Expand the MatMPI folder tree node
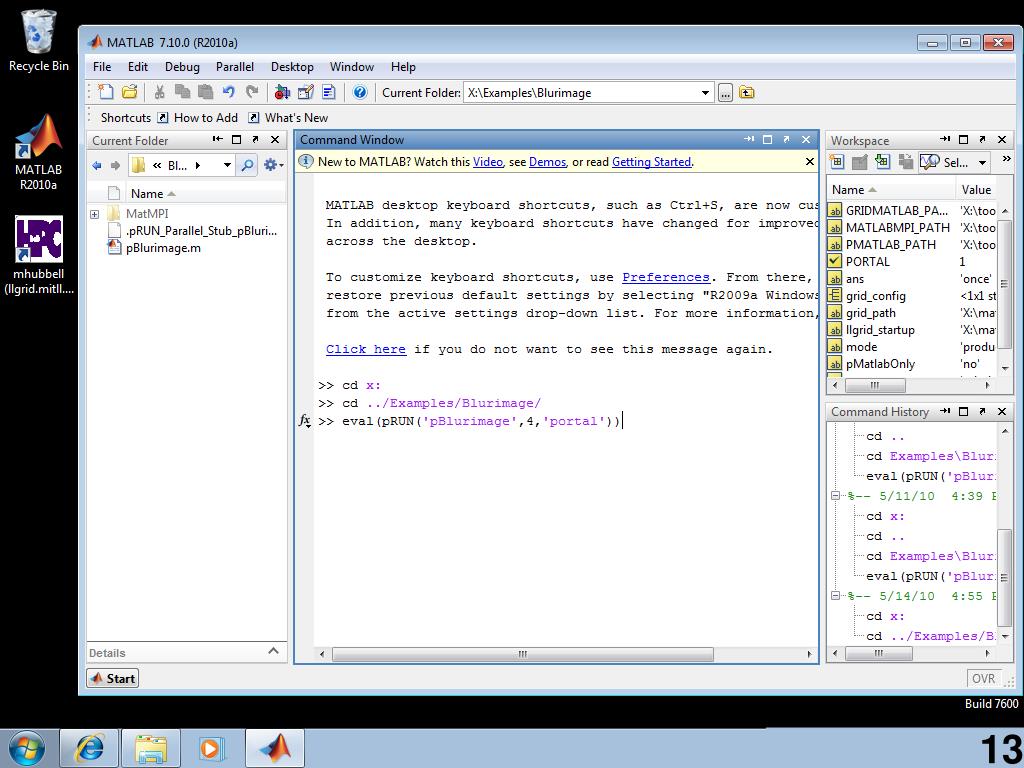 point(95,214)
